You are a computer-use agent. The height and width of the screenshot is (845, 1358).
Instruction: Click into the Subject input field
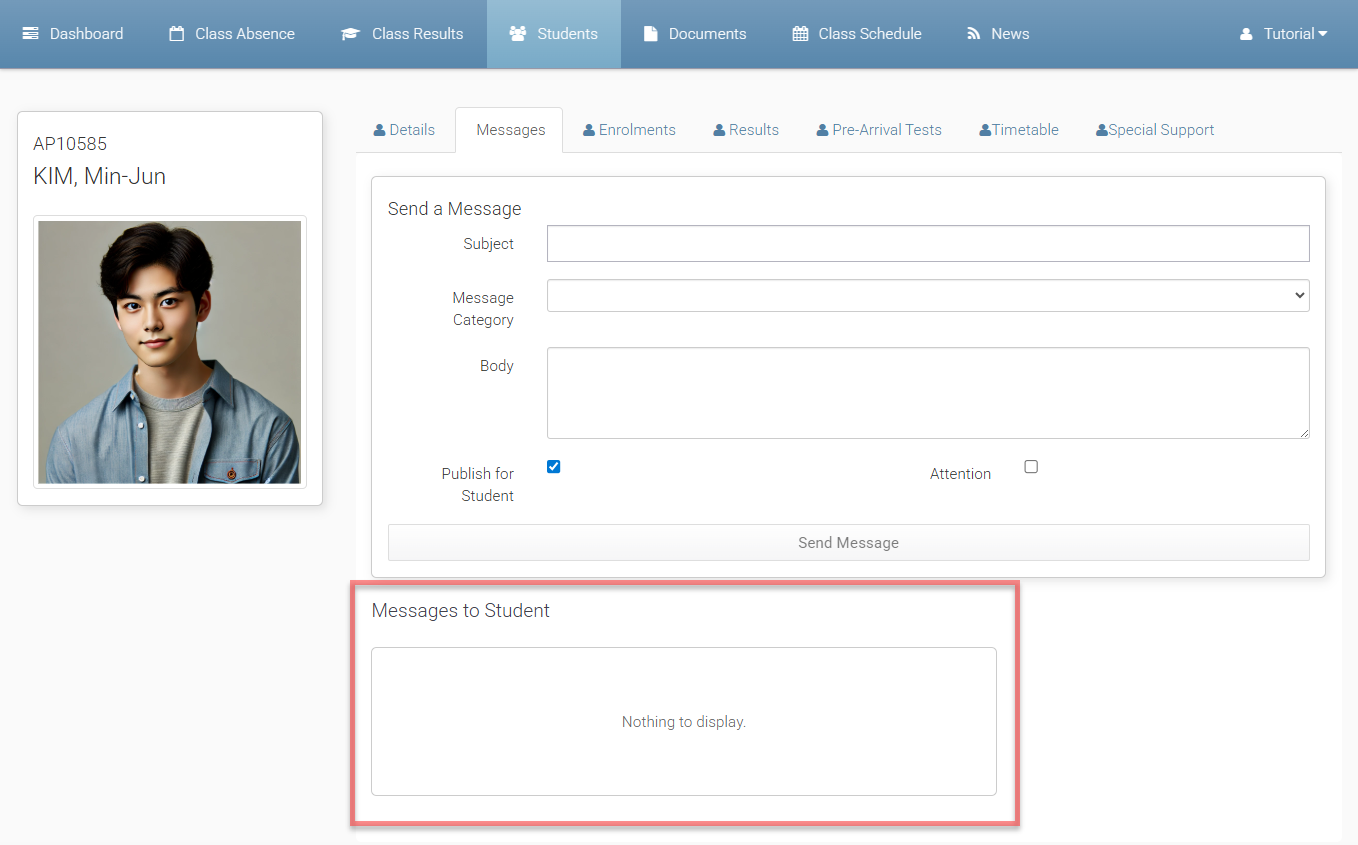tap(927, 243)
